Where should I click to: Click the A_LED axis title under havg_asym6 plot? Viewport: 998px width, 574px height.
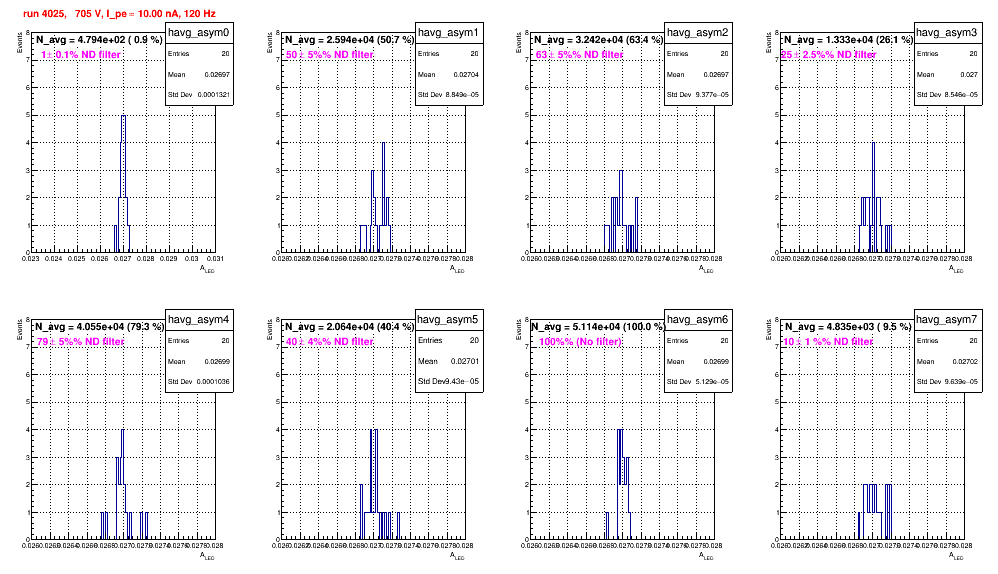[706, 556]
